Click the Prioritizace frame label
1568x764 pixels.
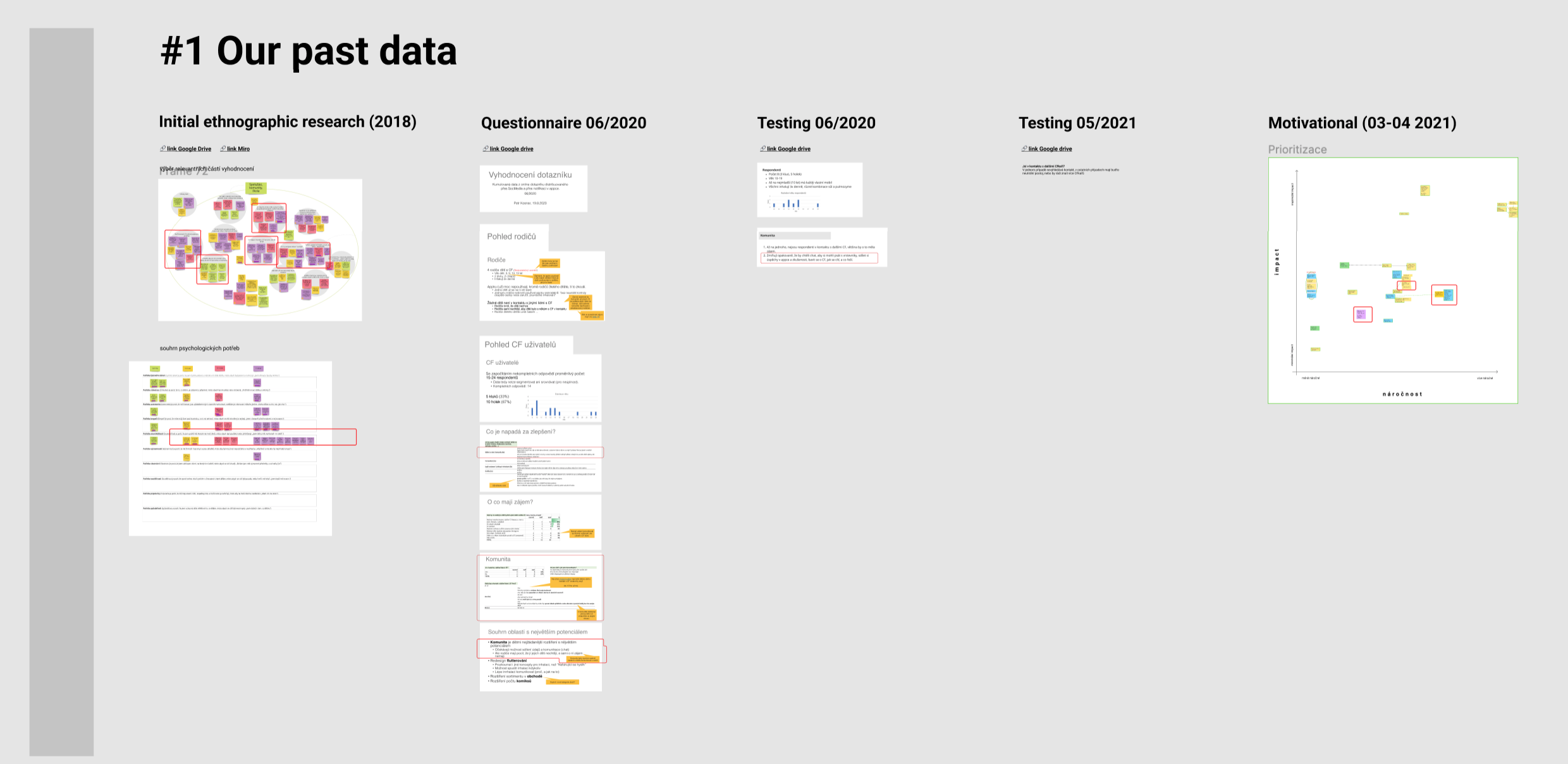pos(1297,150)
